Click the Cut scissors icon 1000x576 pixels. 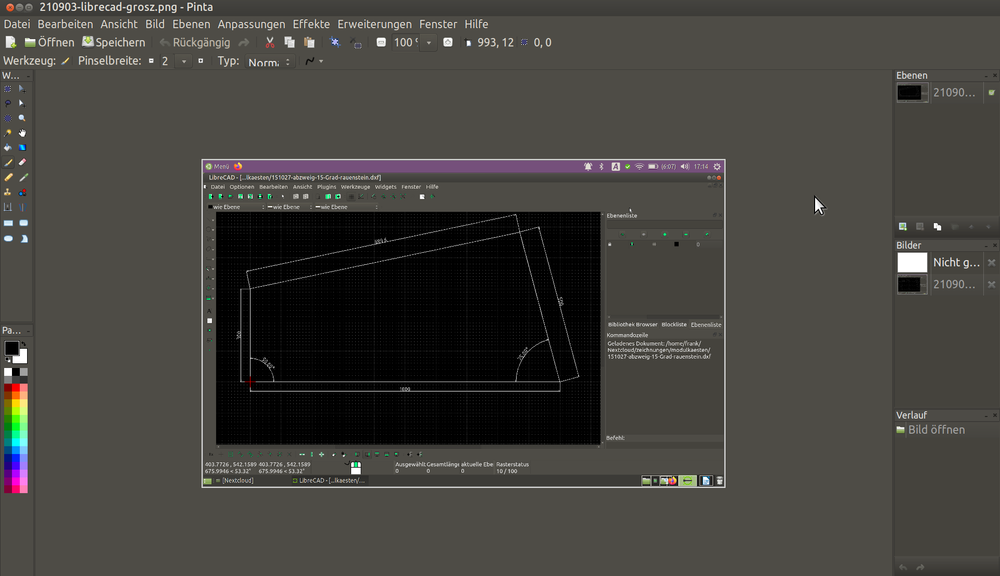coord(269,43)
